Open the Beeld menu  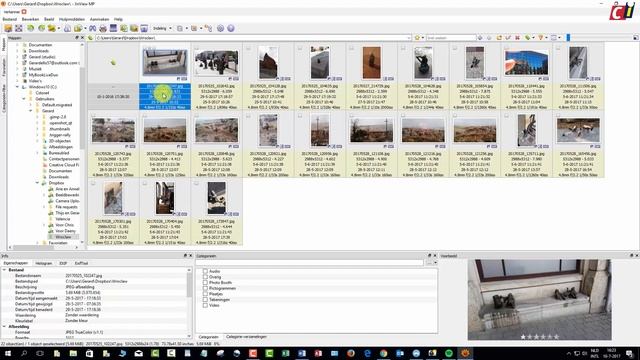point(49,19)
